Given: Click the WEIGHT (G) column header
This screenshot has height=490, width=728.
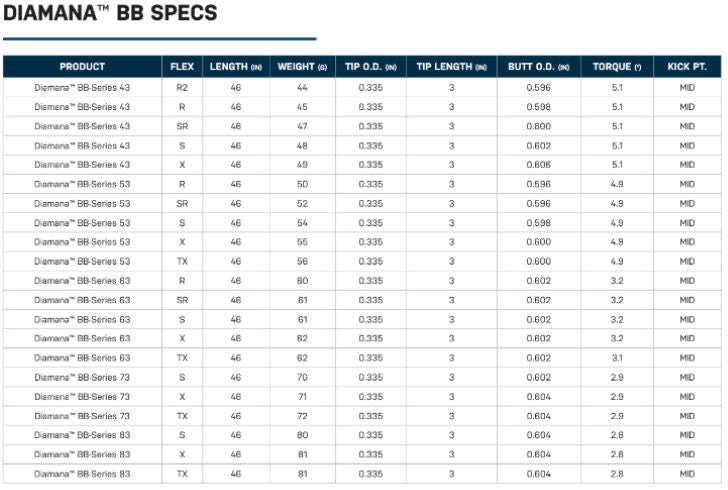Looking at the screenshot, I should tap(302, 67).
